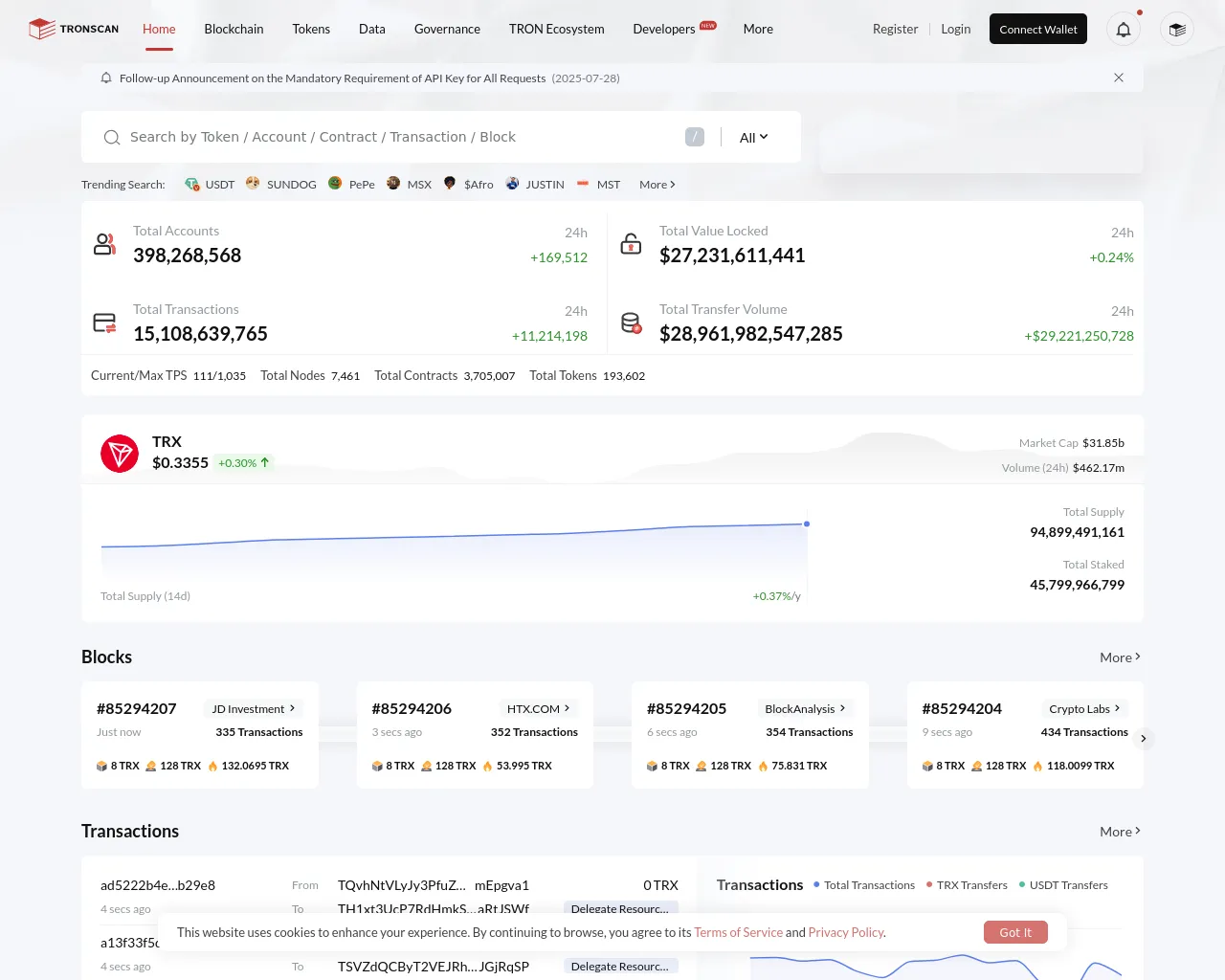The width and height of the screenshot is (1225, 980).
Task: Toggle TRX Transfers chart legend
Action: coord(967,885)
